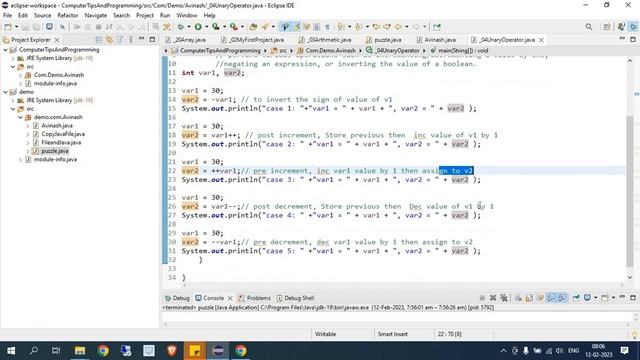The height and width of the screenshot is (360, 640).
Task: Open the Run configurations dropdown arrow
Action: click(x=206, y=27)
